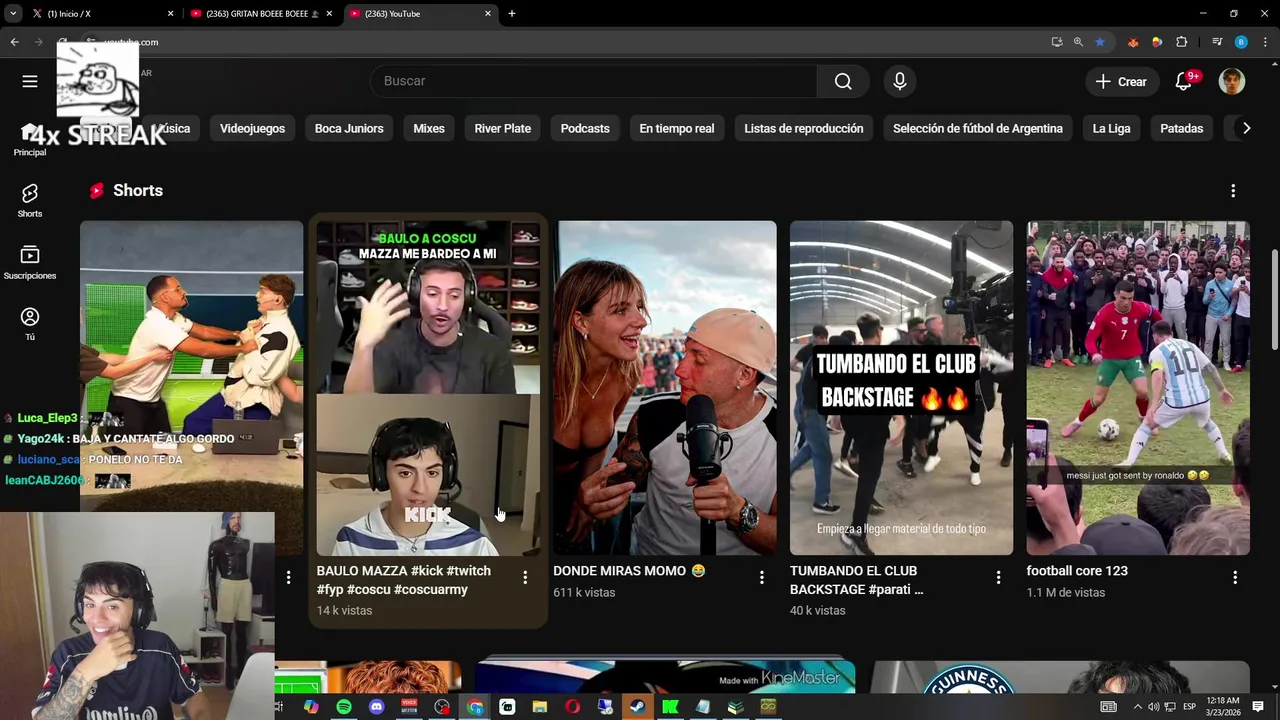Select the Boca Juniors chip

pyautogui.click(x=349, y=129)
